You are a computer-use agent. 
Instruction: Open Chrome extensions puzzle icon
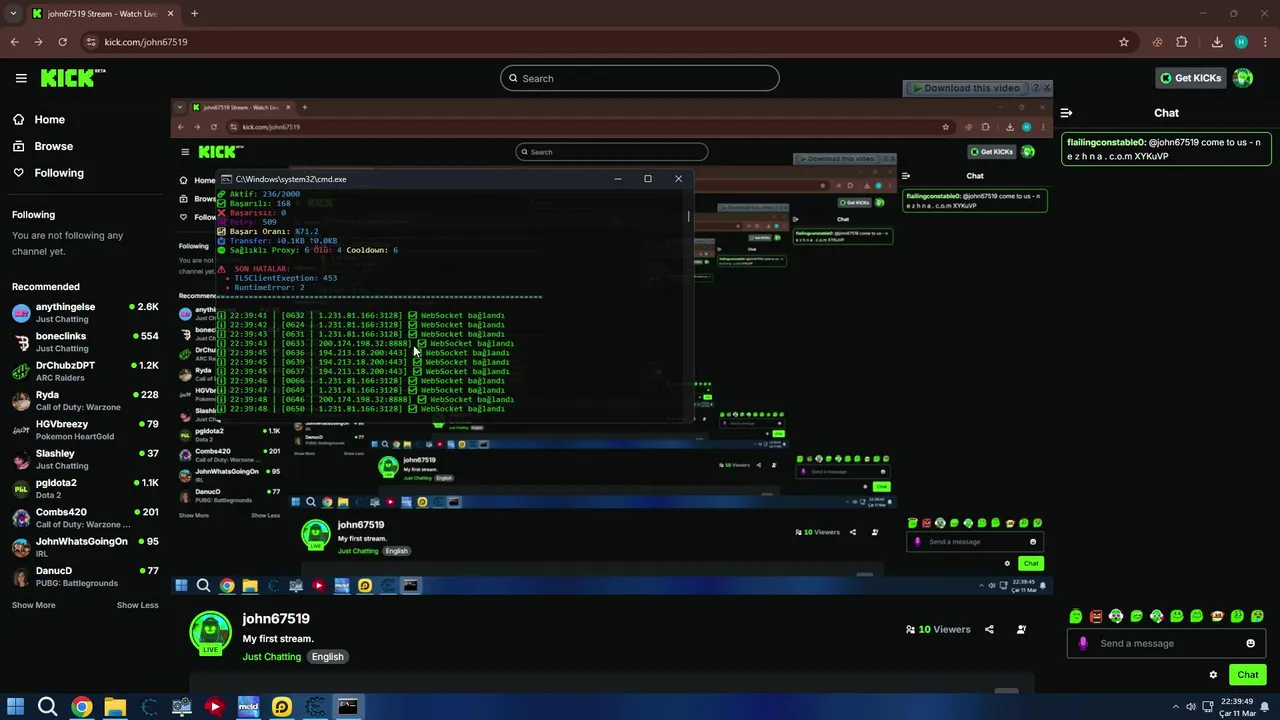click(1182, 42)
